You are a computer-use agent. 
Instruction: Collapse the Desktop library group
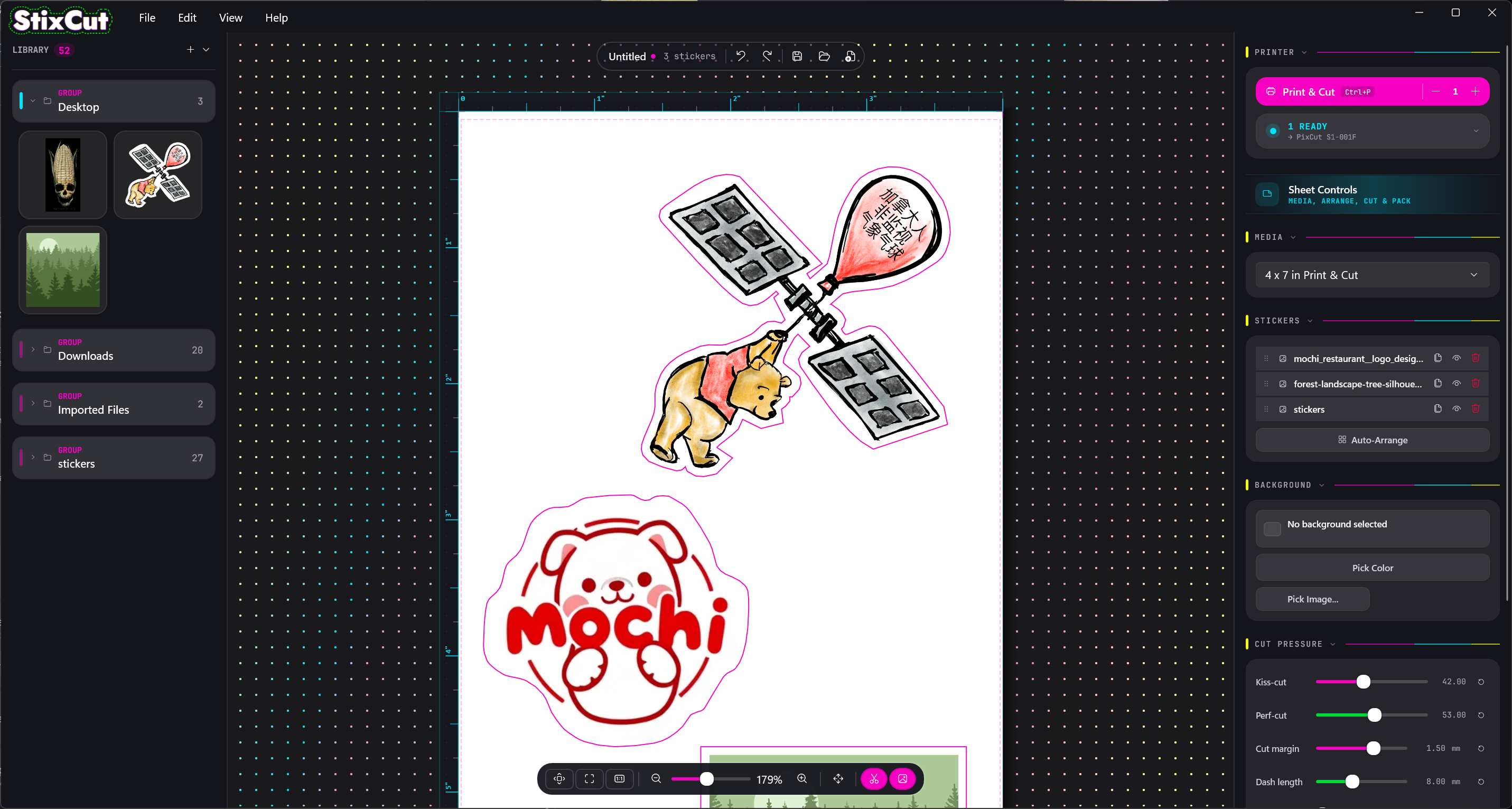(33, 100)
